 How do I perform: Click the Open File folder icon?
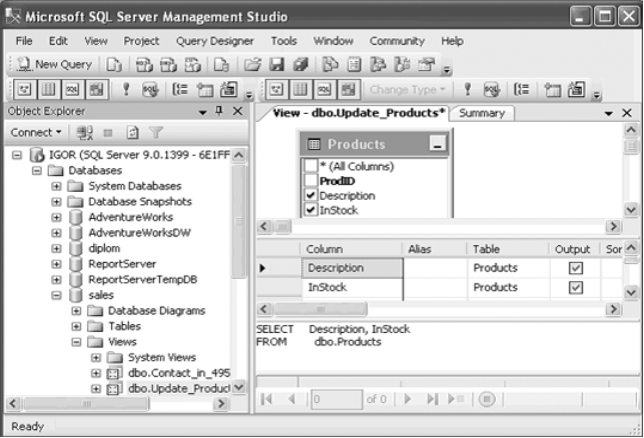tap(253, 65)
